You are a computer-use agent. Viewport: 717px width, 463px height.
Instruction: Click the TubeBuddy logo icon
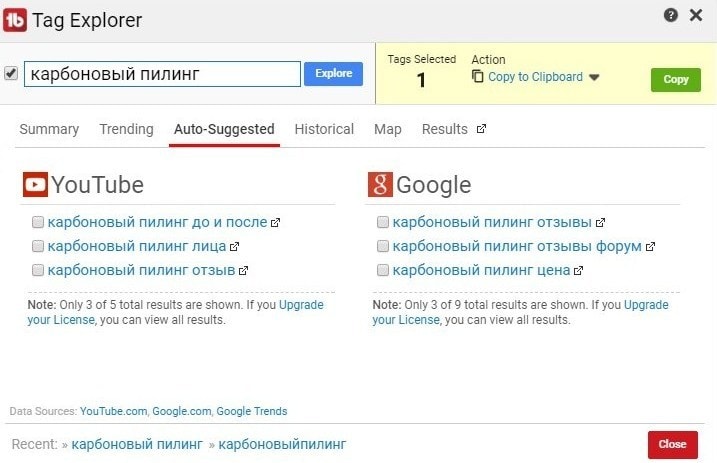[15, 20]
